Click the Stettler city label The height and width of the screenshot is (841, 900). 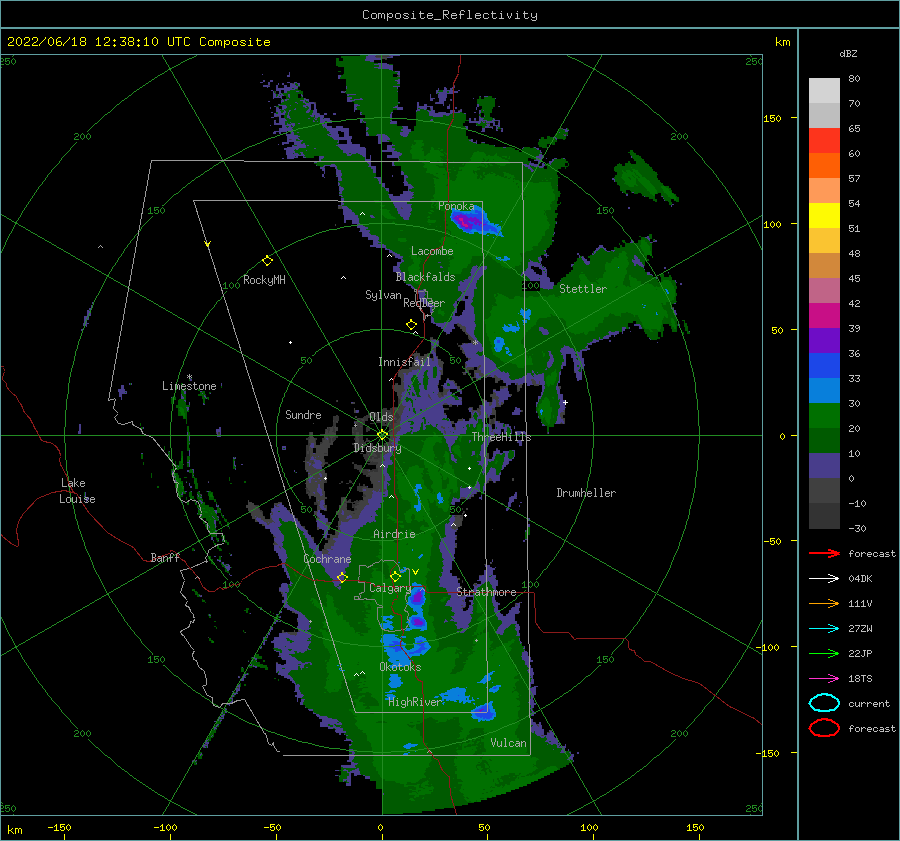point(583,289)
